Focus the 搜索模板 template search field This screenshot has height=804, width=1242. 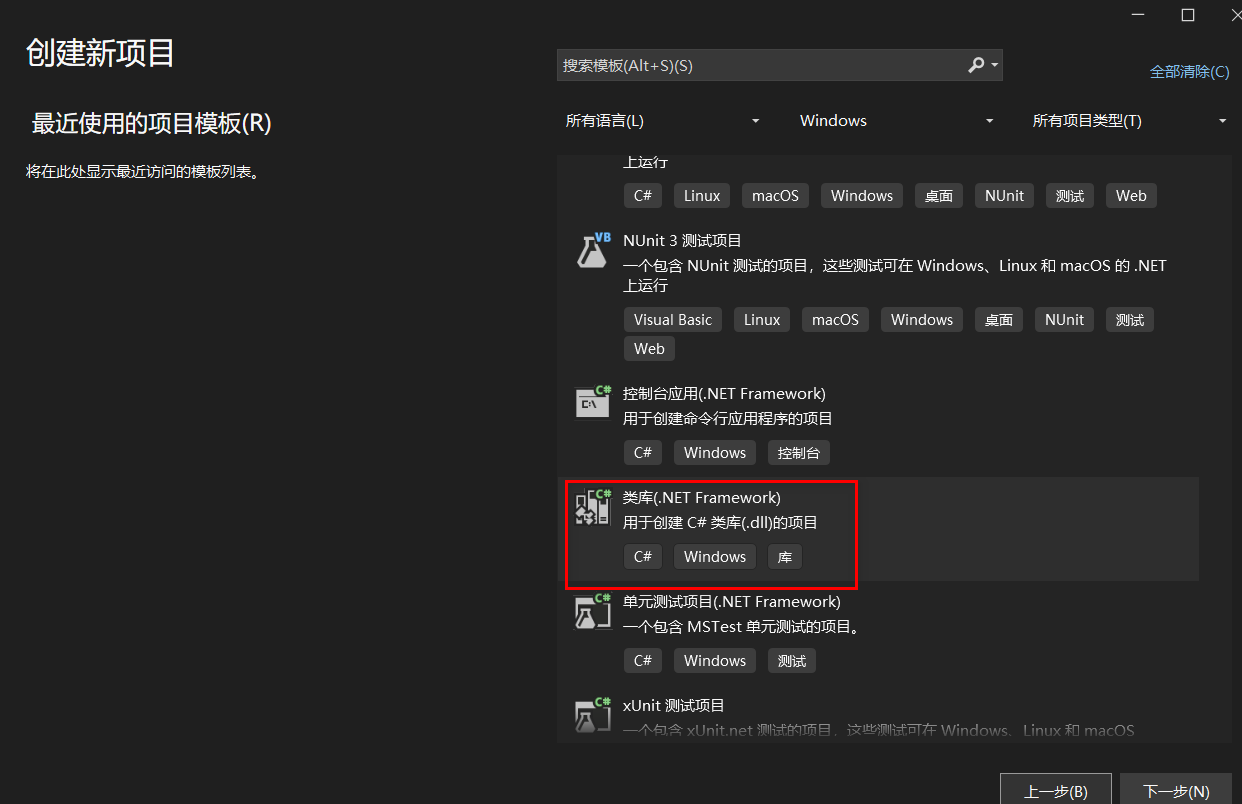760,65
